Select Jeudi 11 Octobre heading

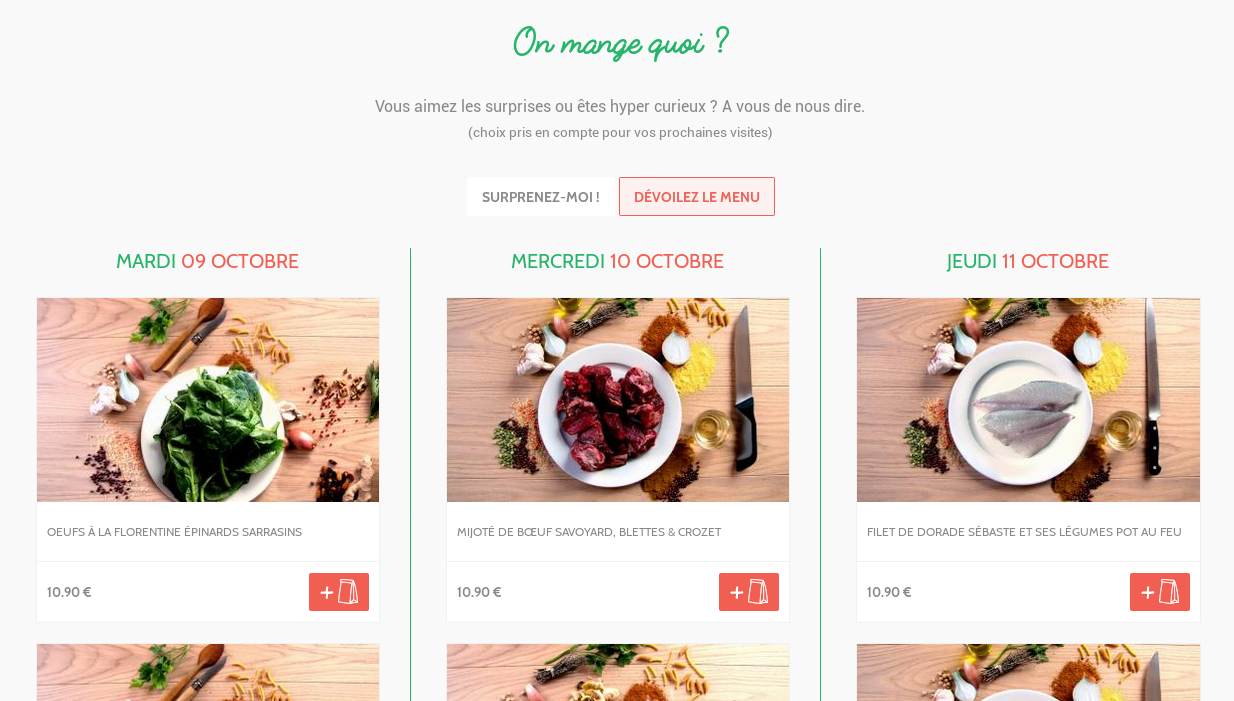pos(1028,261)
